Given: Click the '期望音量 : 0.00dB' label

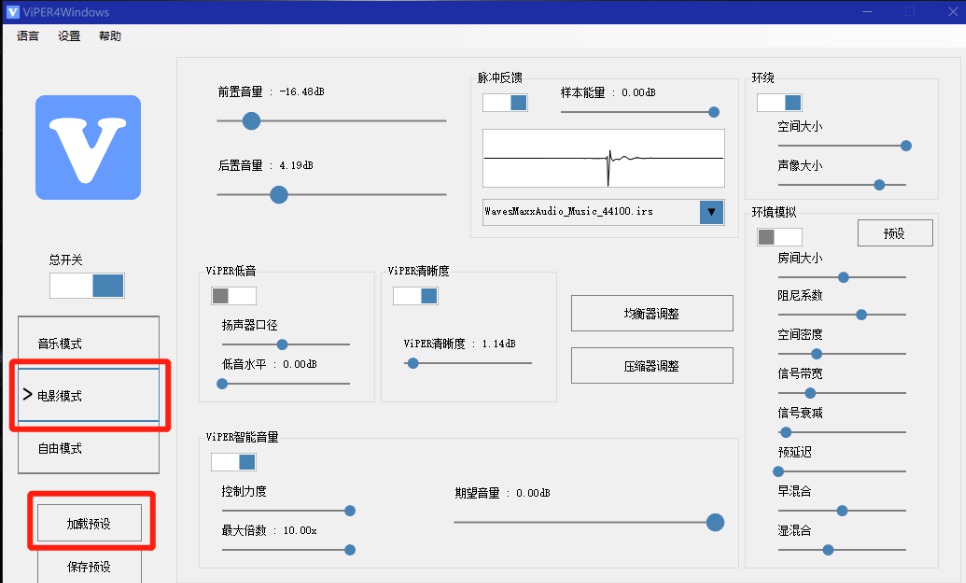Looking at the screenshot, I should (x=503, y=493).
